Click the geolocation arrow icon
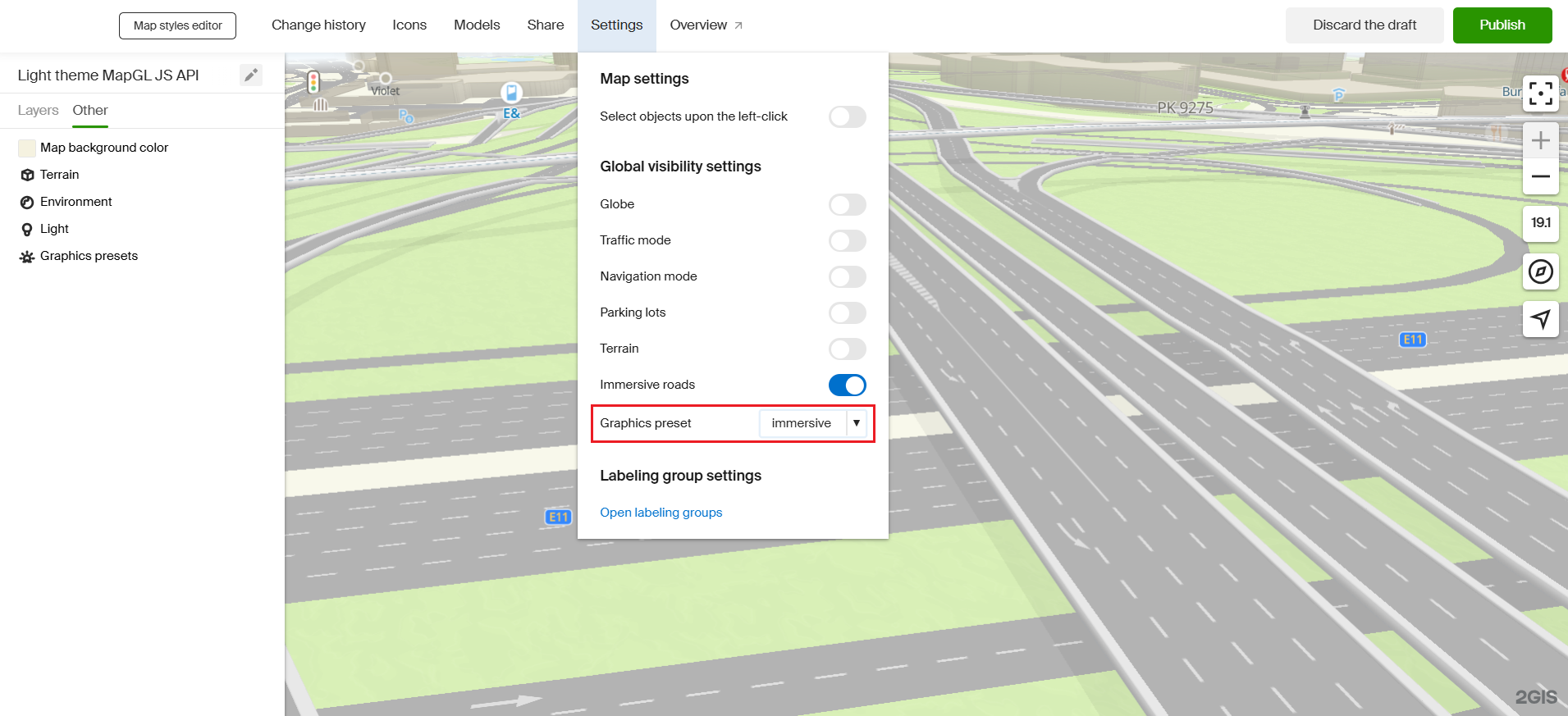The image size is (1568, 716). [x=1540, y=318]
